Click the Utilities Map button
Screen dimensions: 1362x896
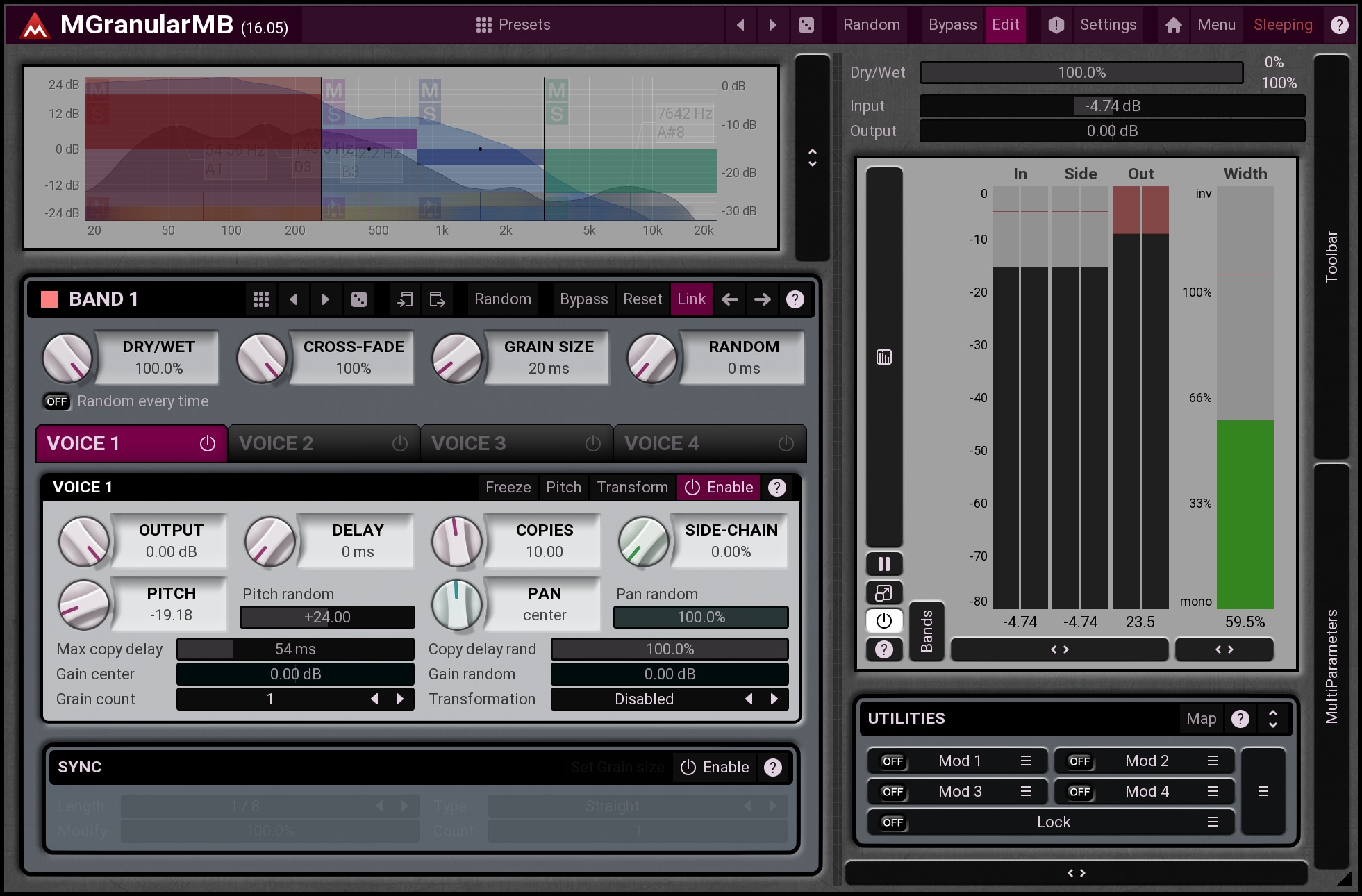point(1201,719)
